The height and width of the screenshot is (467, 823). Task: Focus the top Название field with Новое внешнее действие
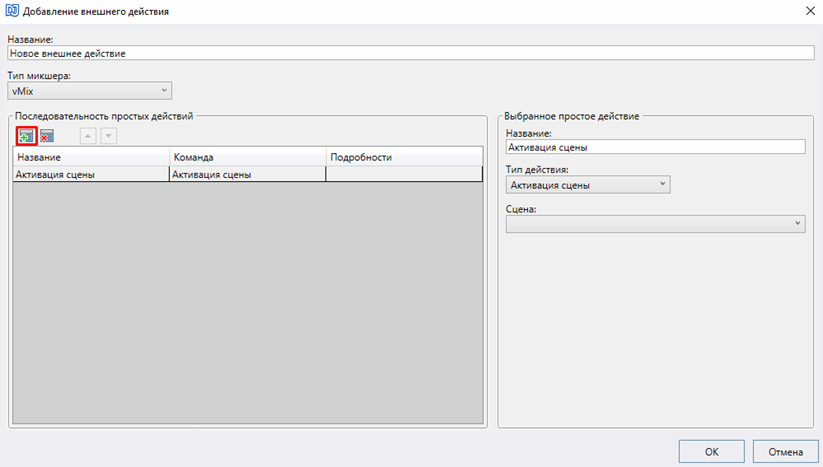411,53
